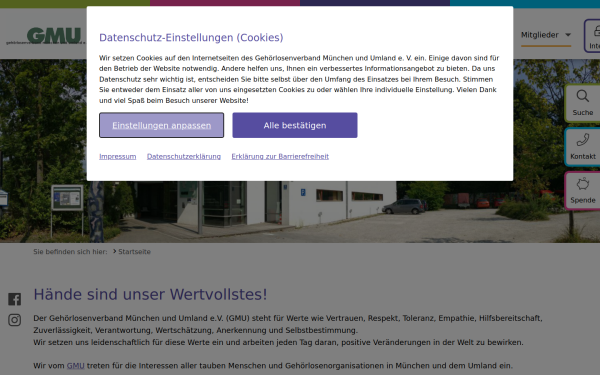Click the 'Sie befinden sich hier:' text
The height and width of the screenshot is (375, 600).
tap(70, 252)
